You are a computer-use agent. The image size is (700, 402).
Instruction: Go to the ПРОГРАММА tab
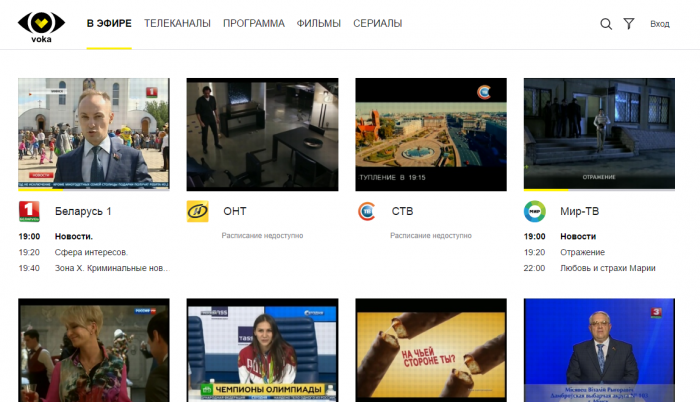[253, 23]
